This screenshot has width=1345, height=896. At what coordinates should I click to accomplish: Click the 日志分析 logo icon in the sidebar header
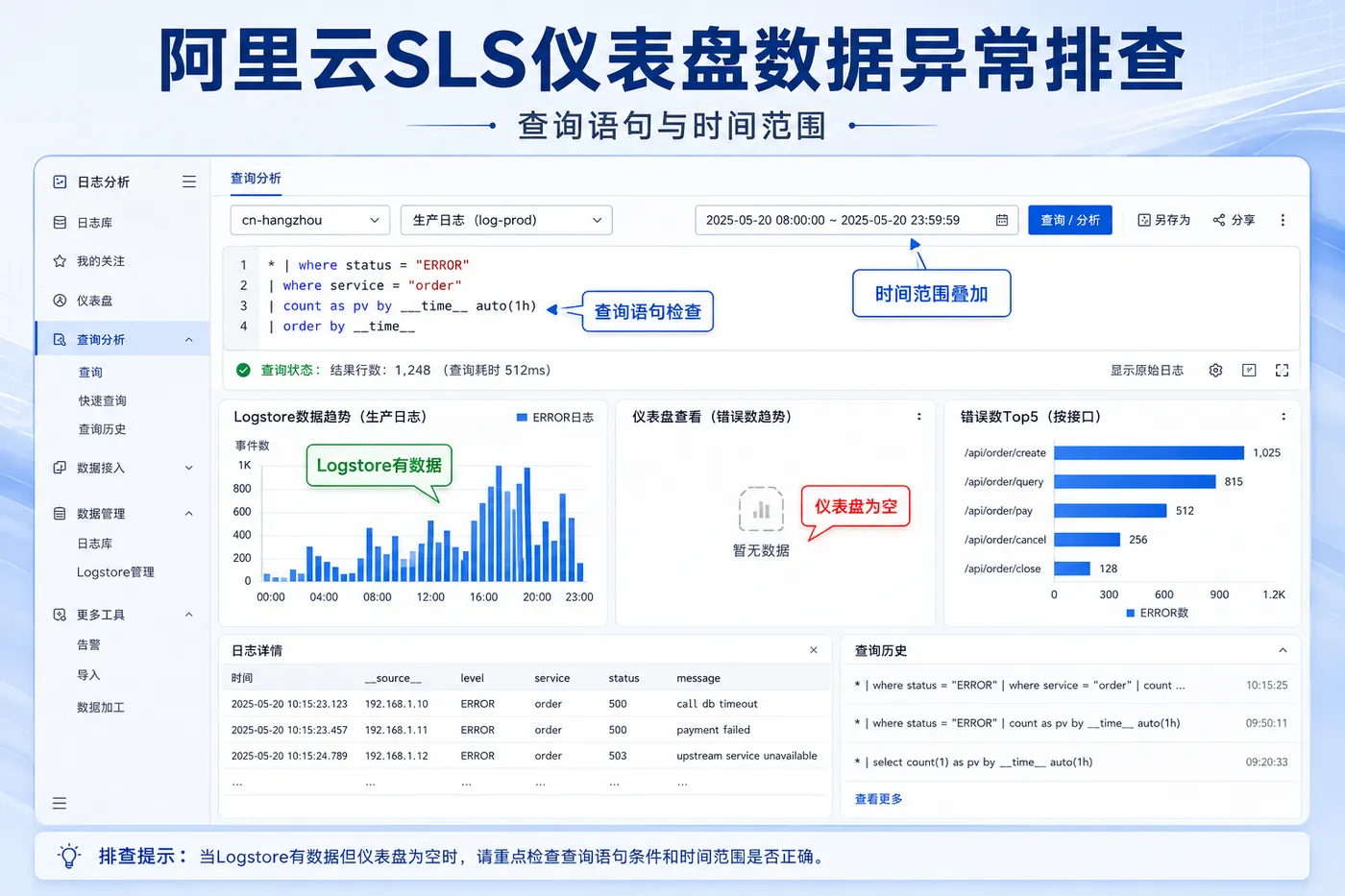[x=60, y=182]
